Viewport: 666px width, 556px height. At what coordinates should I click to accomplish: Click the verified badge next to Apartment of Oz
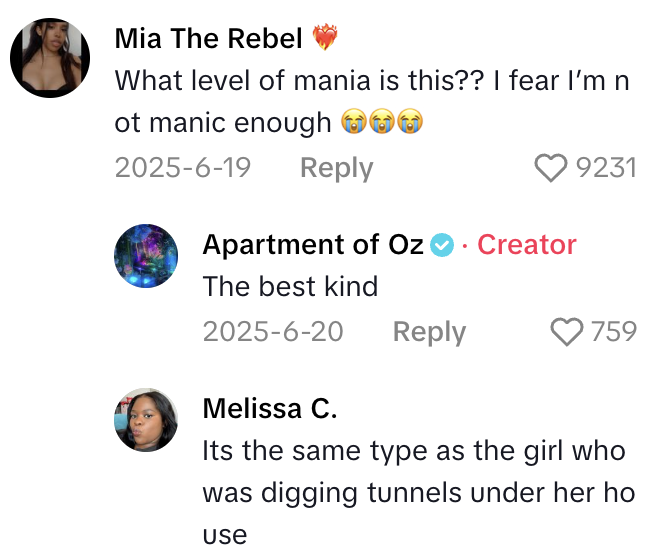(443, 245)
